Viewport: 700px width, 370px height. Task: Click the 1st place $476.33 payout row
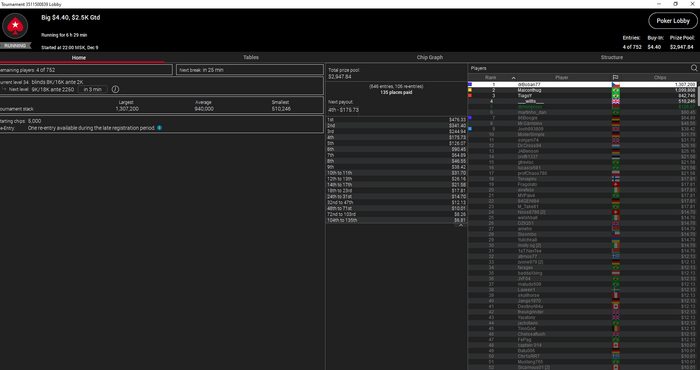pos(396,120)
